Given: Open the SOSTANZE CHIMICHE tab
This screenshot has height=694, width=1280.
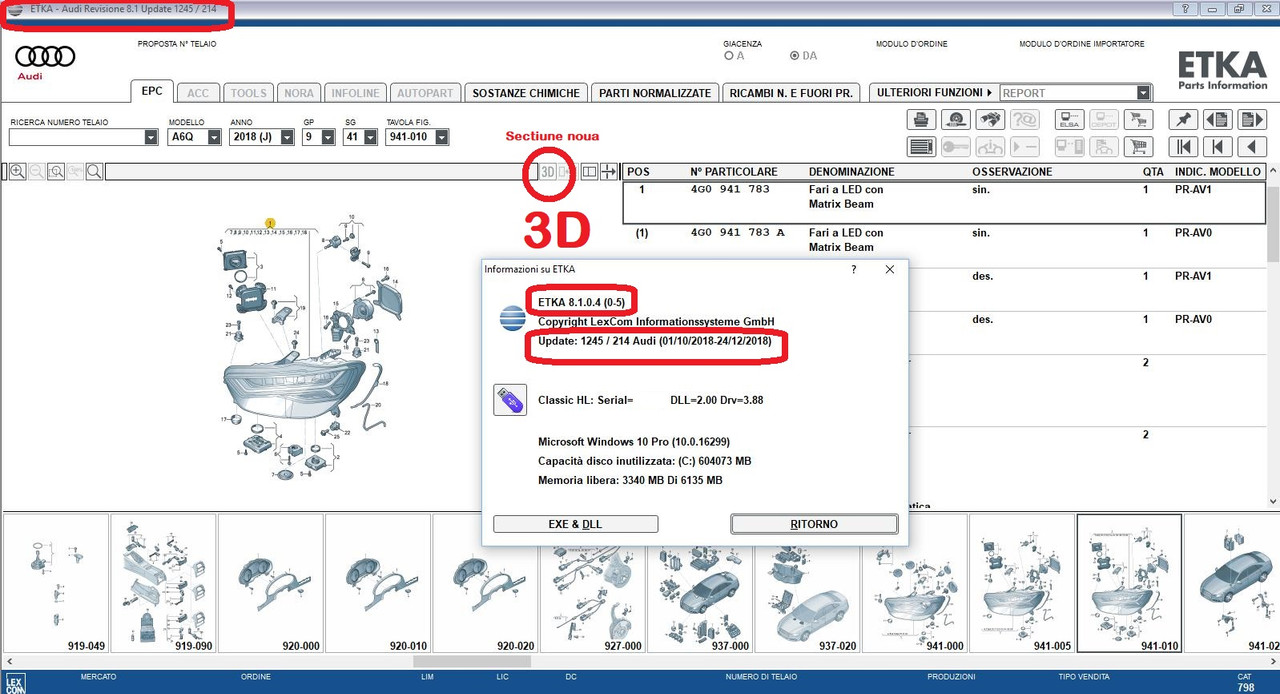Looking at the screenshot, I should [526, 93].
